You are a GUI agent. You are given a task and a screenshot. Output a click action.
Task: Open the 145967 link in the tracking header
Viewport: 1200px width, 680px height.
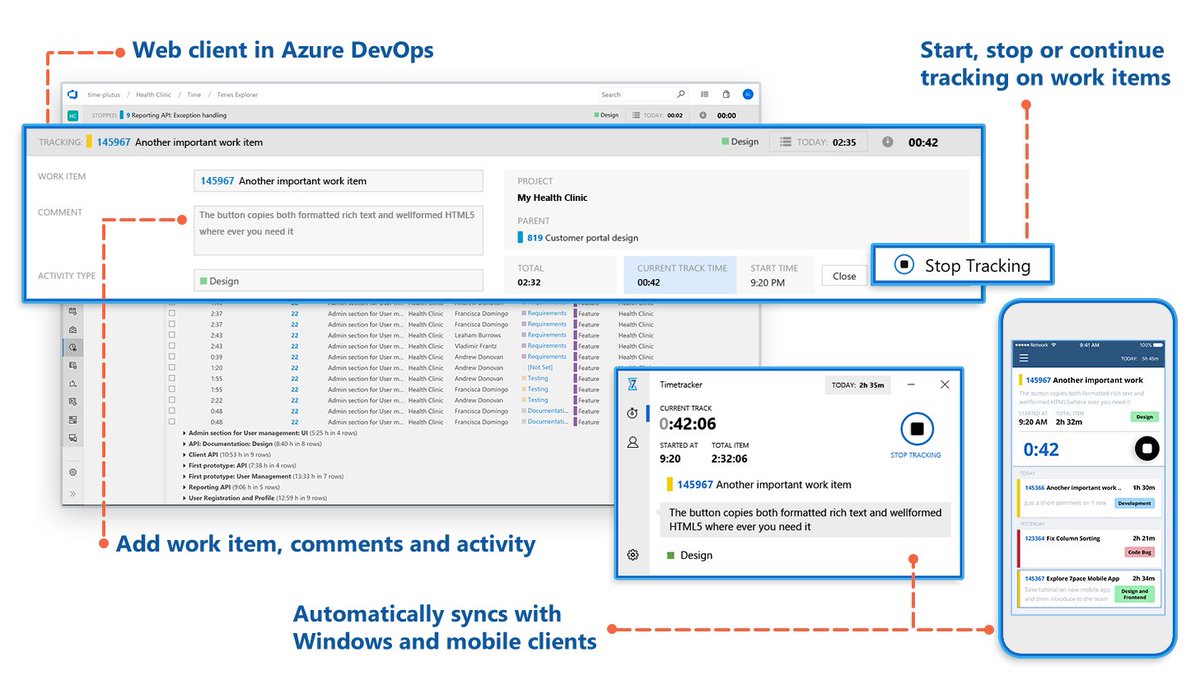(x=114, y=142)
